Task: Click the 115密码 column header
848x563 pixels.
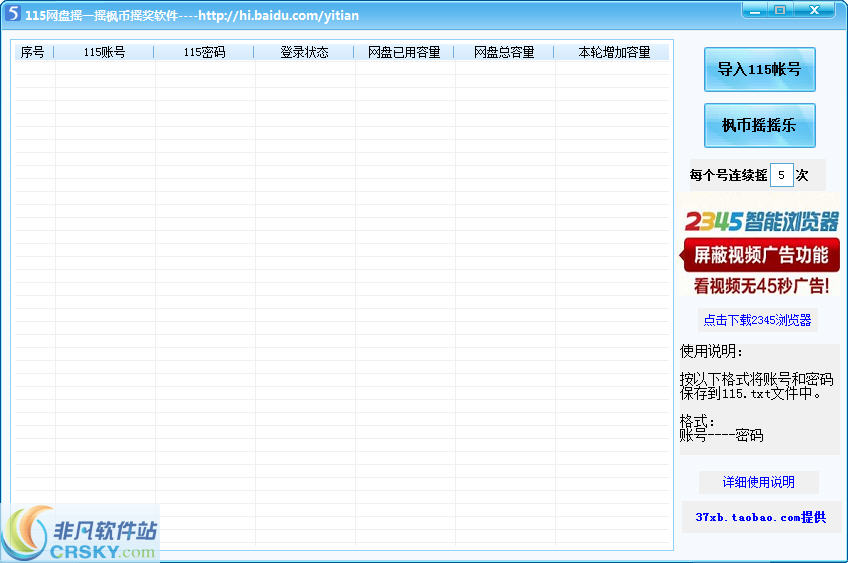Action: point(204,52)
